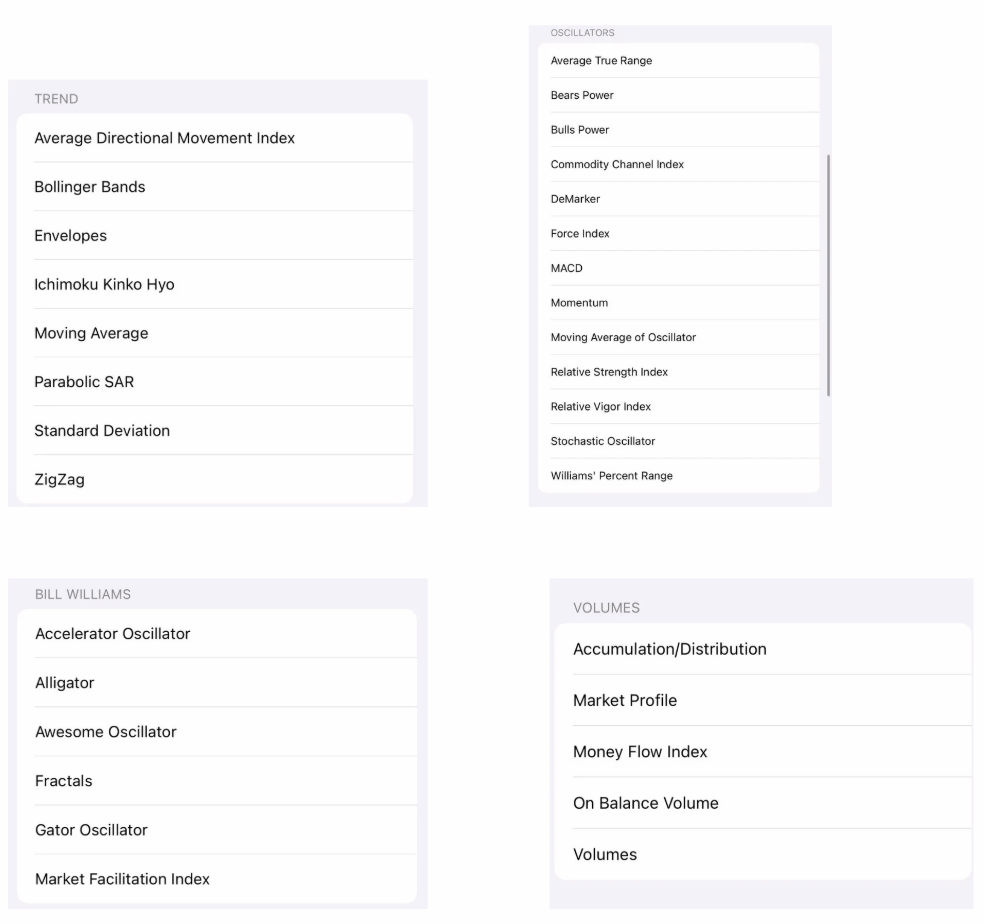The height and width of the screenshot is (924, 984).
Task: Open the On Balance Volume indicator
Action: (646, 803)
